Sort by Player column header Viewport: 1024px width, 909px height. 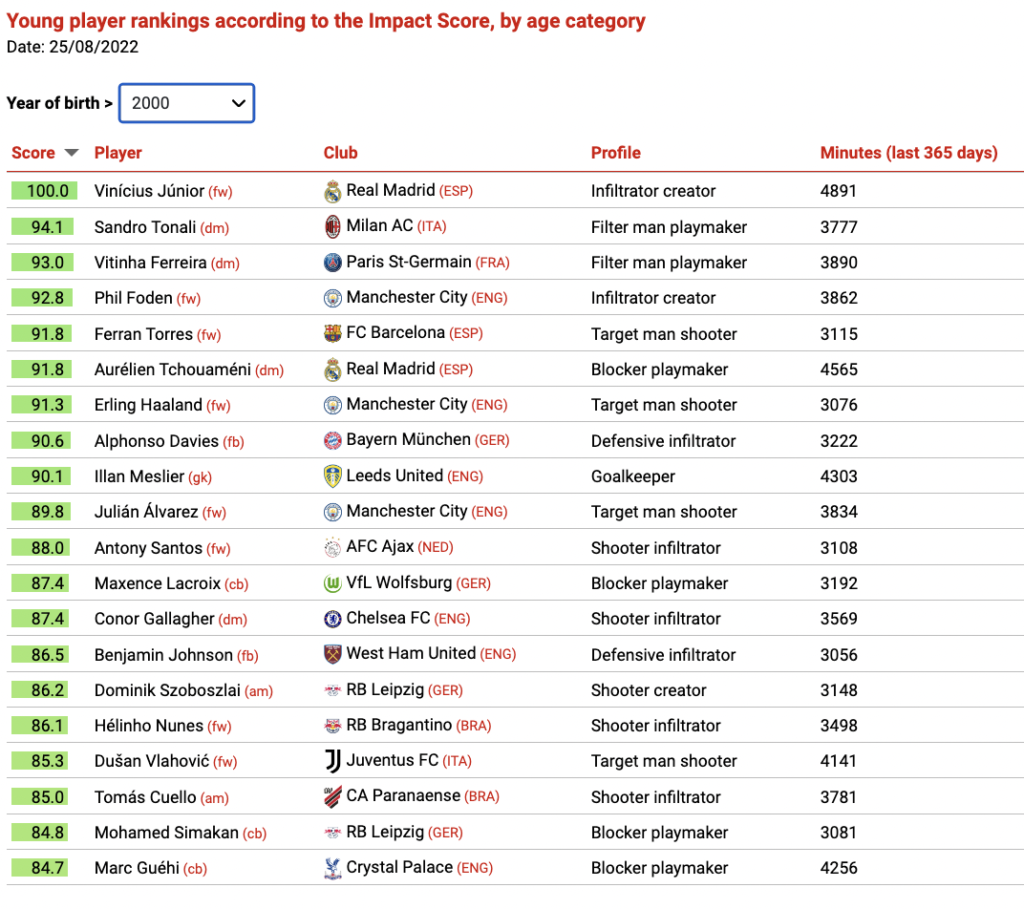118,153
